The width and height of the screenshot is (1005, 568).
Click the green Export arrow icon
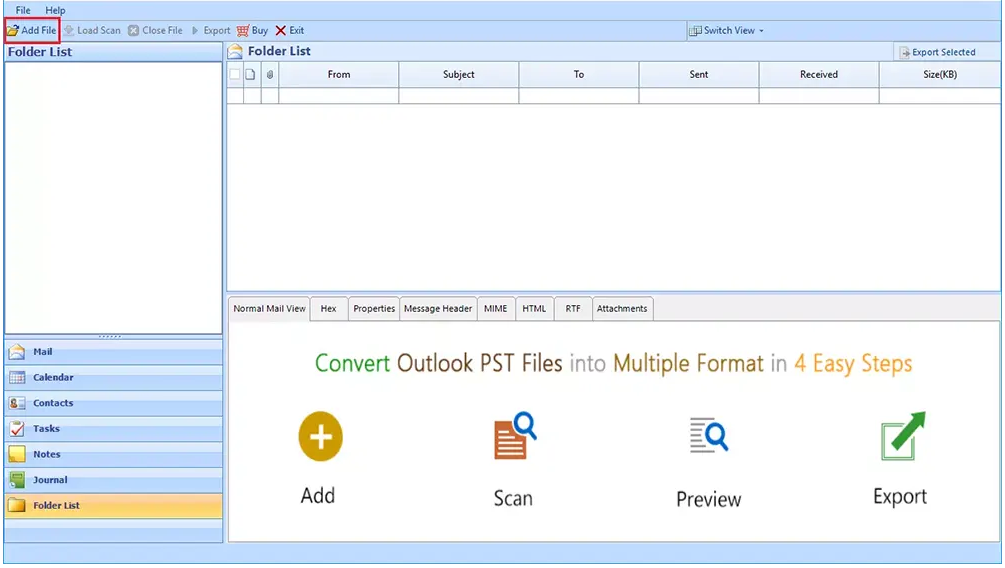(903, 436)
